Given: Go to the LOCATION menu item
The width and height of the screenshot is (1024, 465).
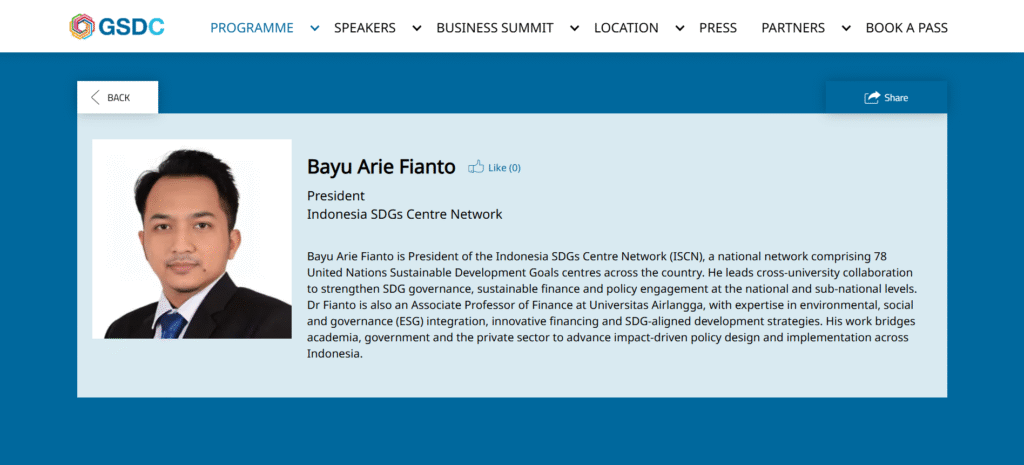Looking at the screenshot, I should [626, 28].
